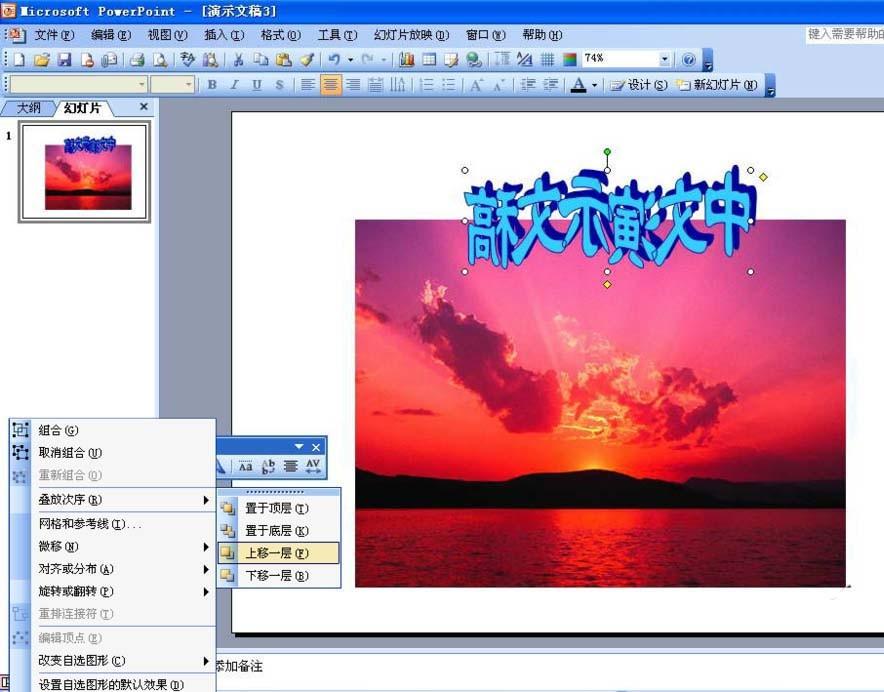Select the WordArt same letter heights icon

[246, 466]
